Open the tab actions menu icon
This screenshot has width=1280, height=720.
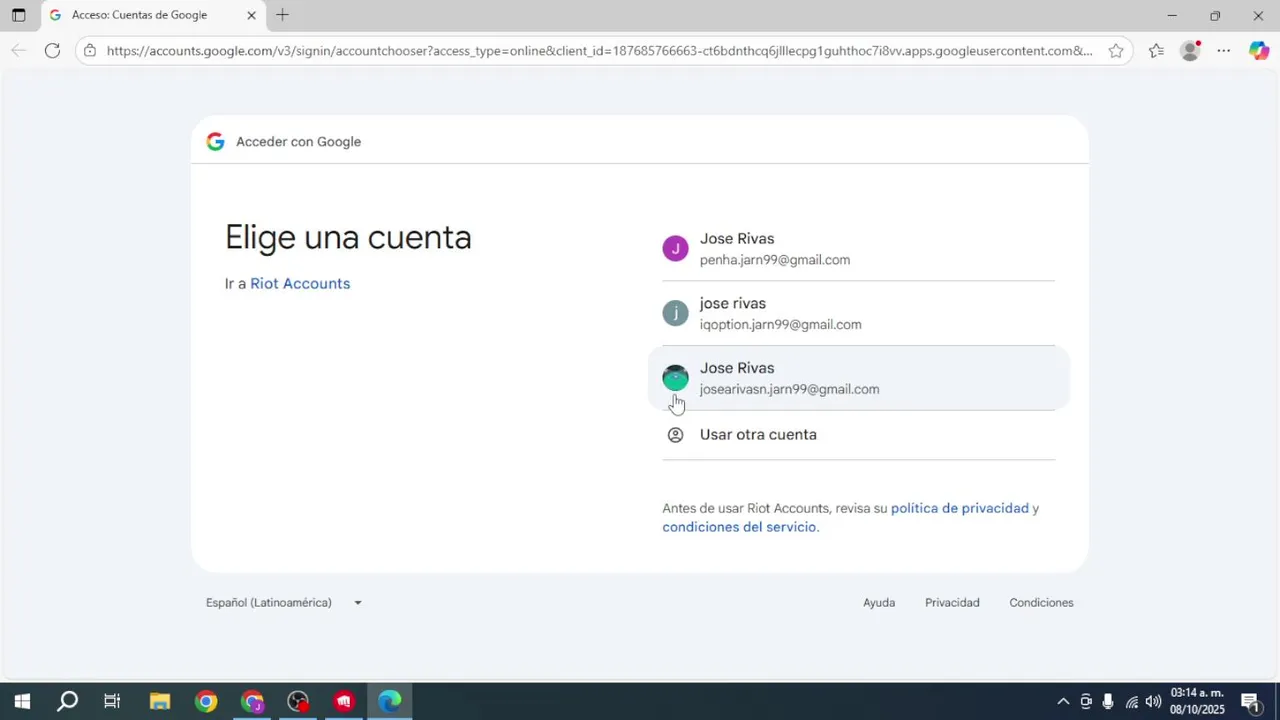pyautogui.click(x=18, y=15)
